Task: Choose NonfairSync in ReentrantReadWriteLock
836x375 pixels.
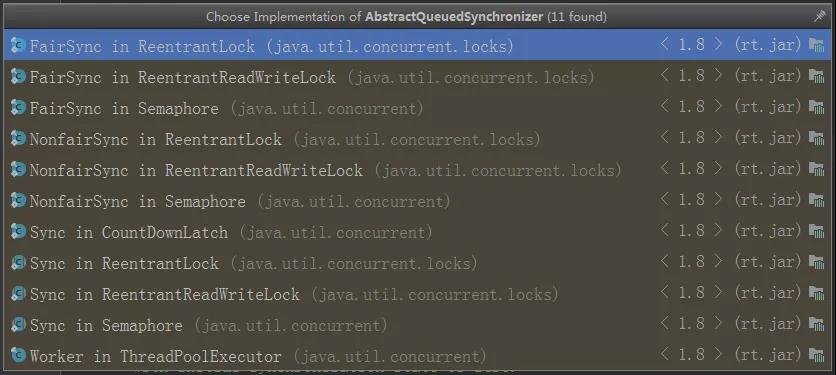Action: click(417, 169)
